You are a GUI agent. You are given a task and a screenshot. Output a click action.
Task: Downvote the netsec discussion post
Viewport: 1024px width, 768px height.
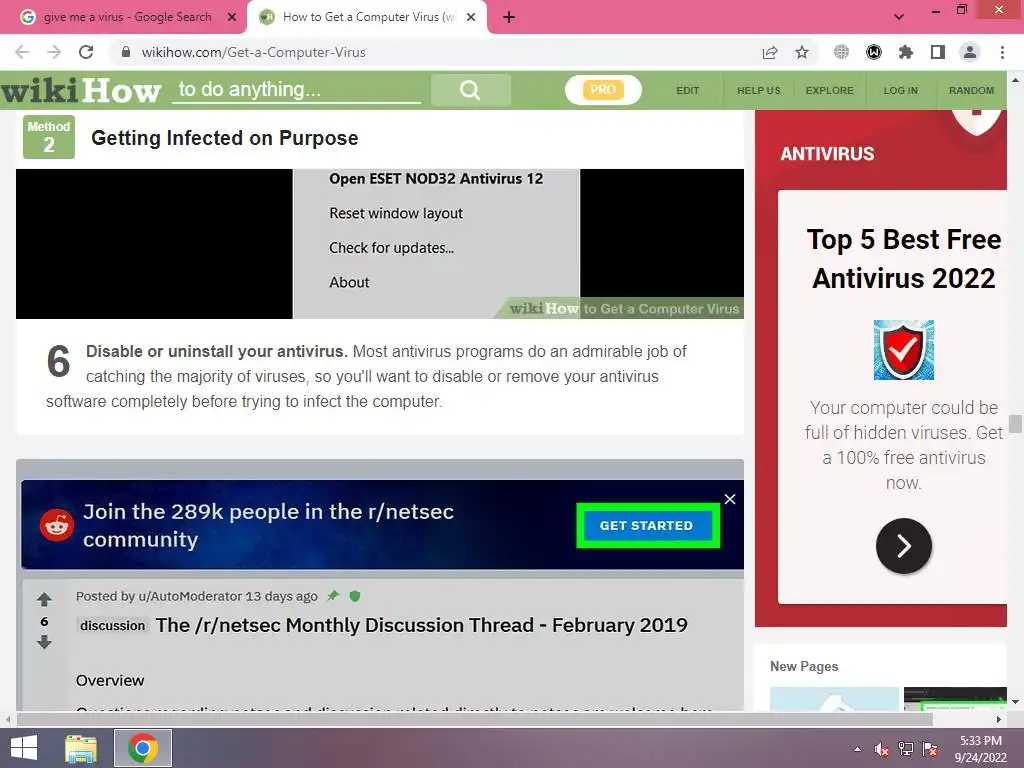44,643
